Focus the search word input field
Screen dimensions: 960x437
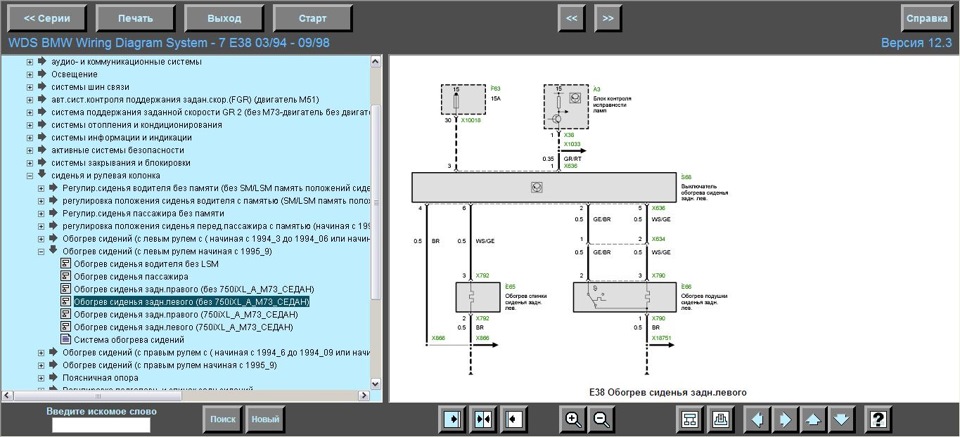[101, 425]
